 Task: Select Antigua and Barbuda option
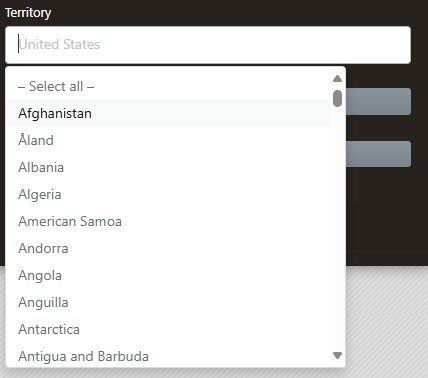point(168,356)
